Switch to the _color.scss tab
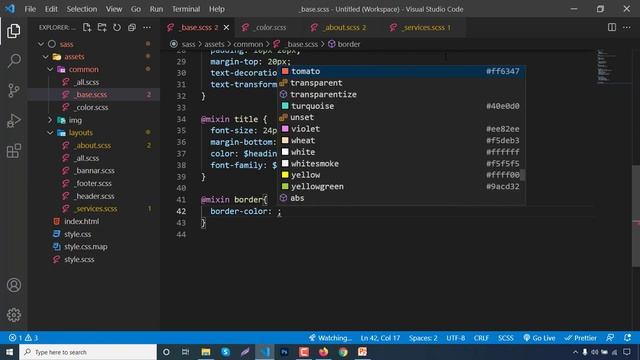The image size is (640, 360). (x=270, y=27)
